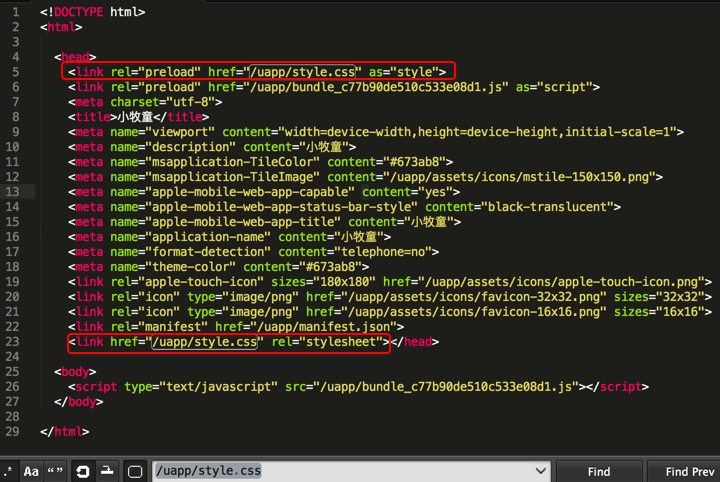720x482 pixels.
Task: Click the "telephone=no" content value
Action: [x=383, y=252]
